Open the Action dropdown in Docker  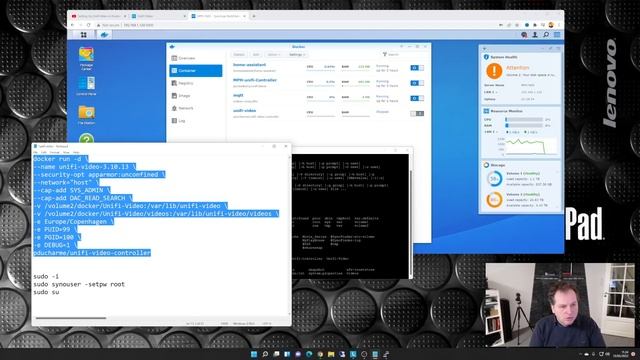coord(273,54)
